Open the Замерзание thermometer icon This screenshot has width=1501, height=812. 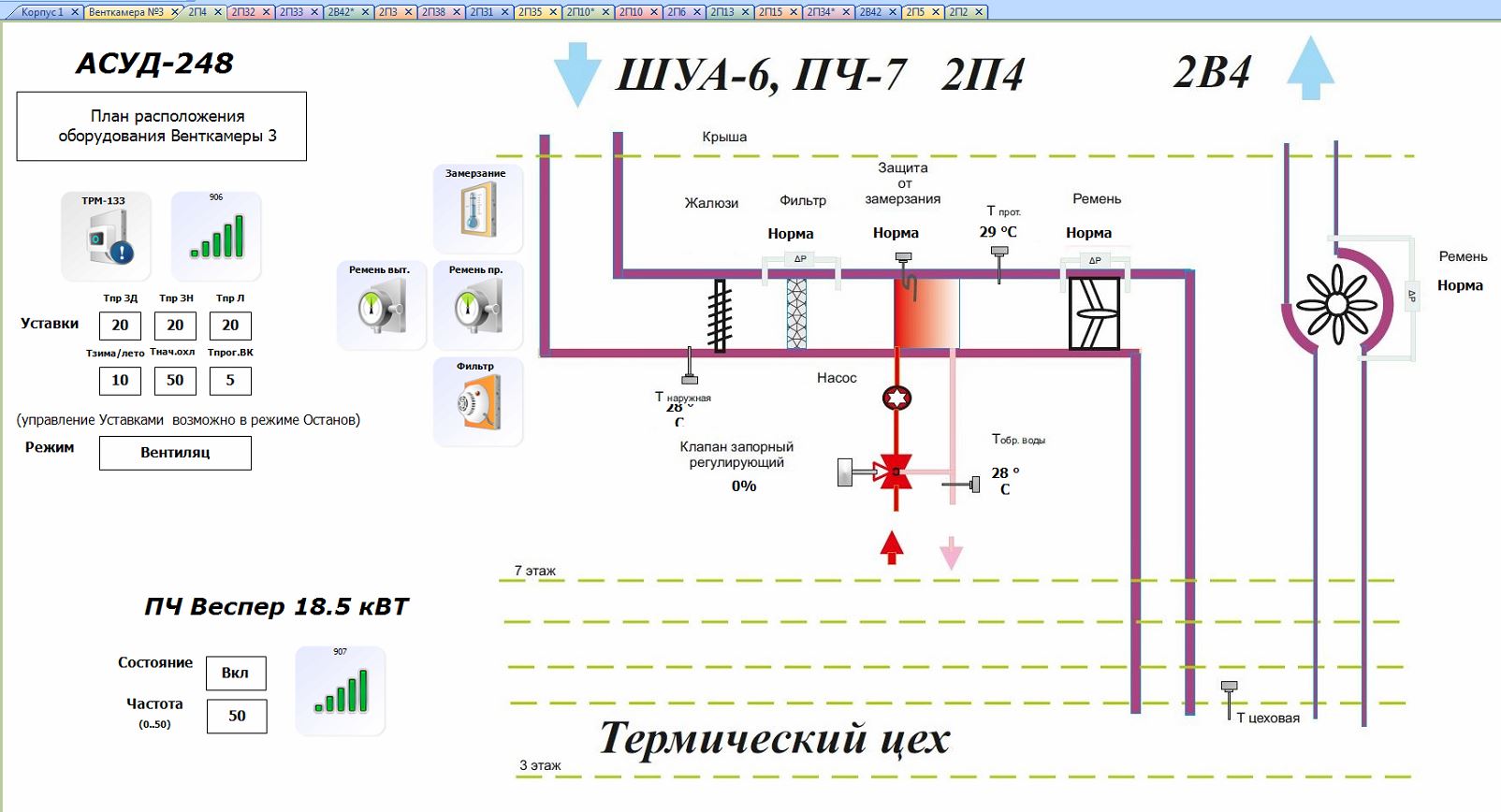[477, 210]
